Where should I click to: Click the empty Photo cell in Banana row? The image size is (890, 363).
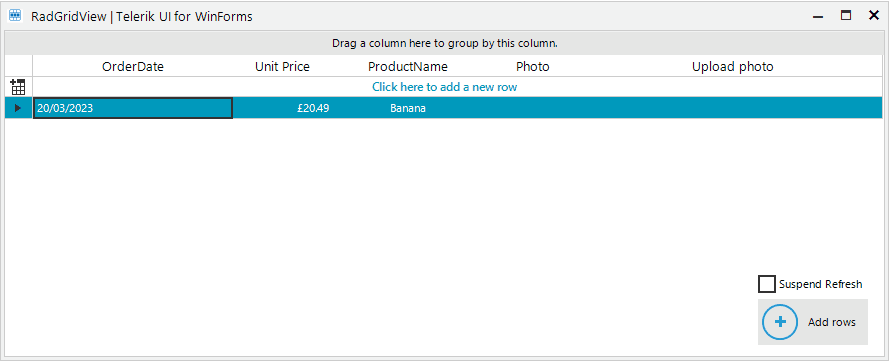point(532,108)
